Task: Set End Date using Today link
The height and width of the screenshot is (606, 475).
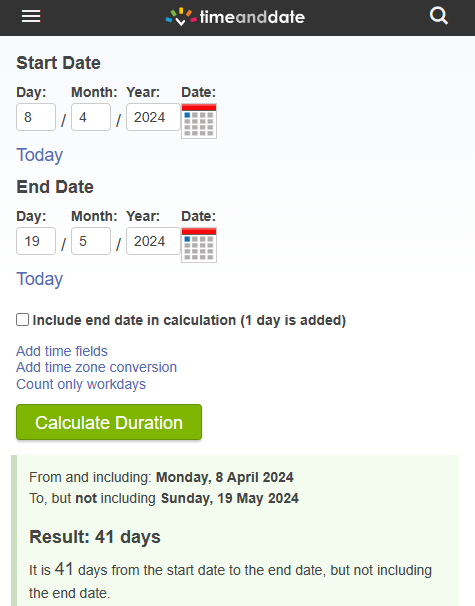Action: pyautogui.click(x=39, y=279)
